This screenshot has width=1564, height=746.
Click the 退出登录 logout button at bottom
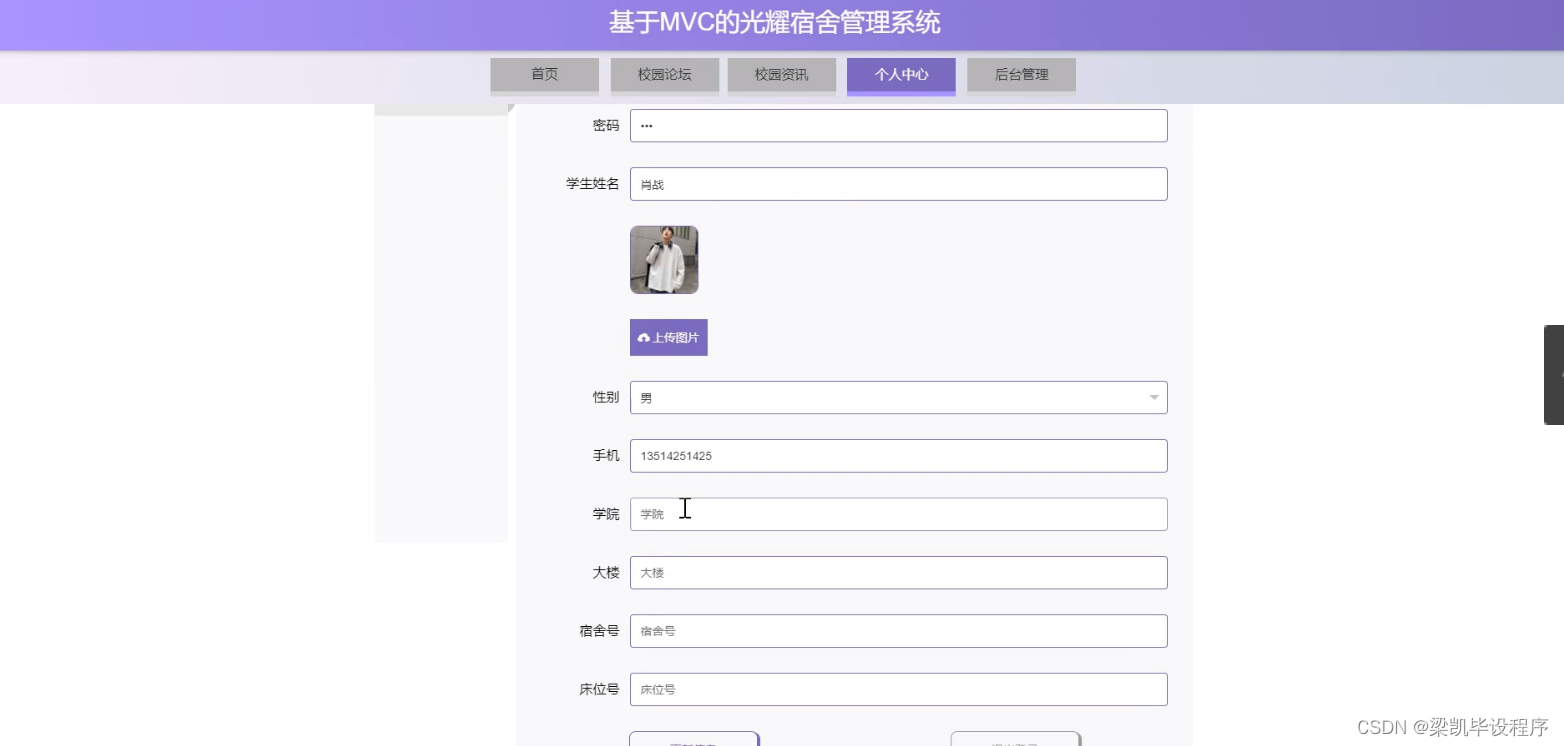tap(1014, 742)
